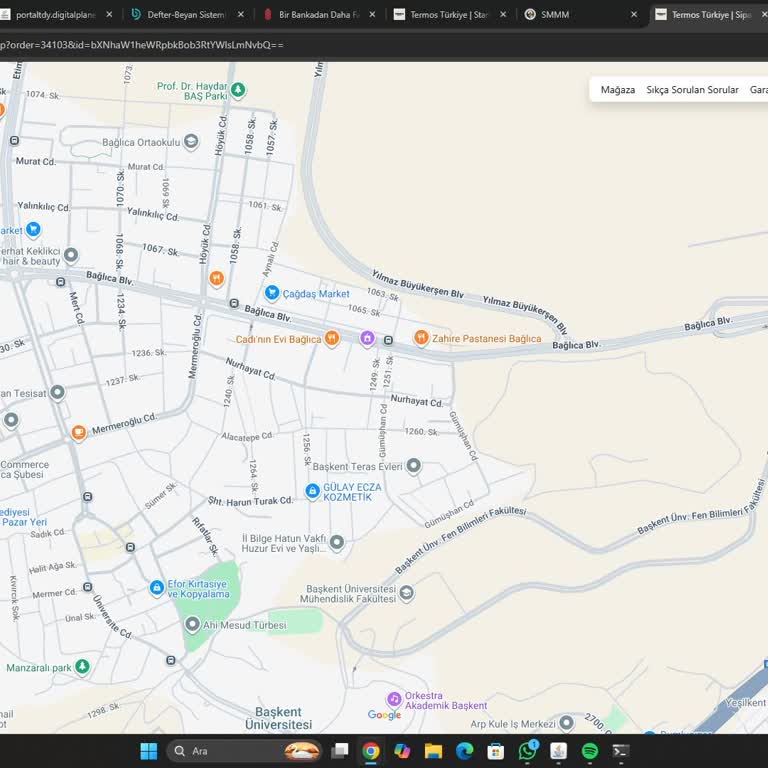
Task: Open the GÜLAY ECZA KOZMETİK map pin
Action: coord(312,492)
